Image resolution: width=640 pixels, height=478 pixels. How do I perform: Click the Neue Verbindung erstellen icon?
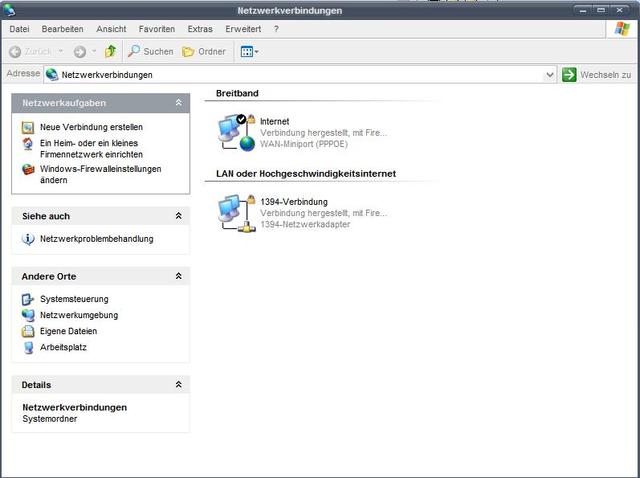coord(28,127)
